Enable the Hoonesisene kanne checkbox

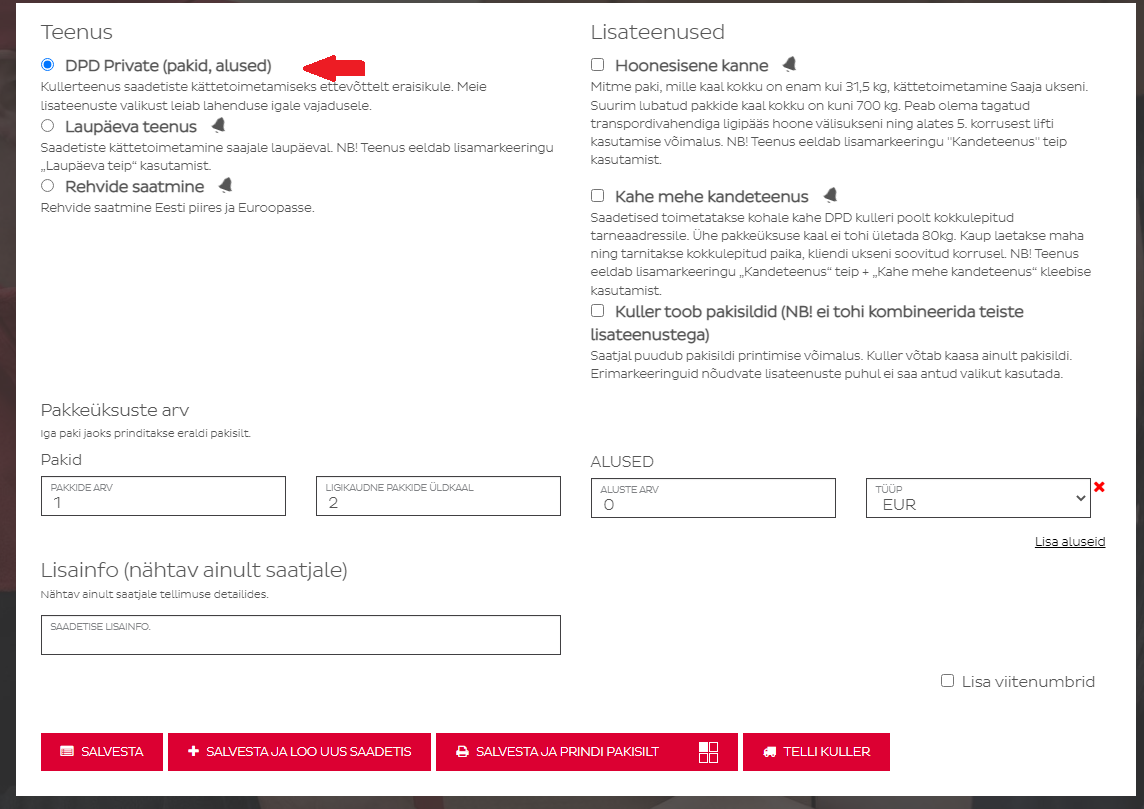598,65
